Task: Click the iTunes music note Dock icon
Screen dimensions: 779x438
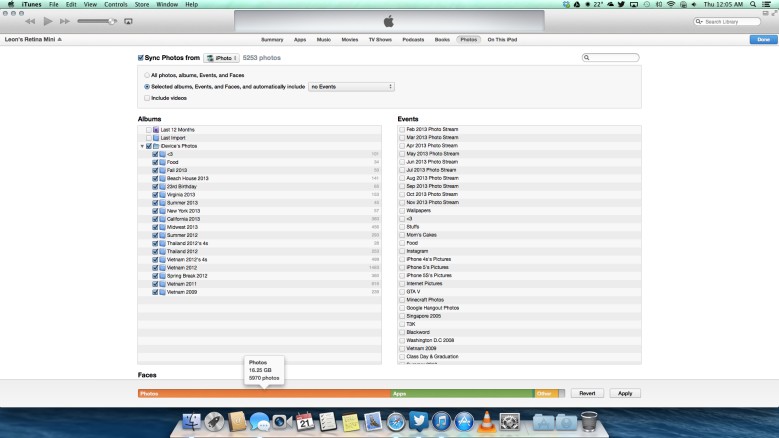Action: point(441,422)
